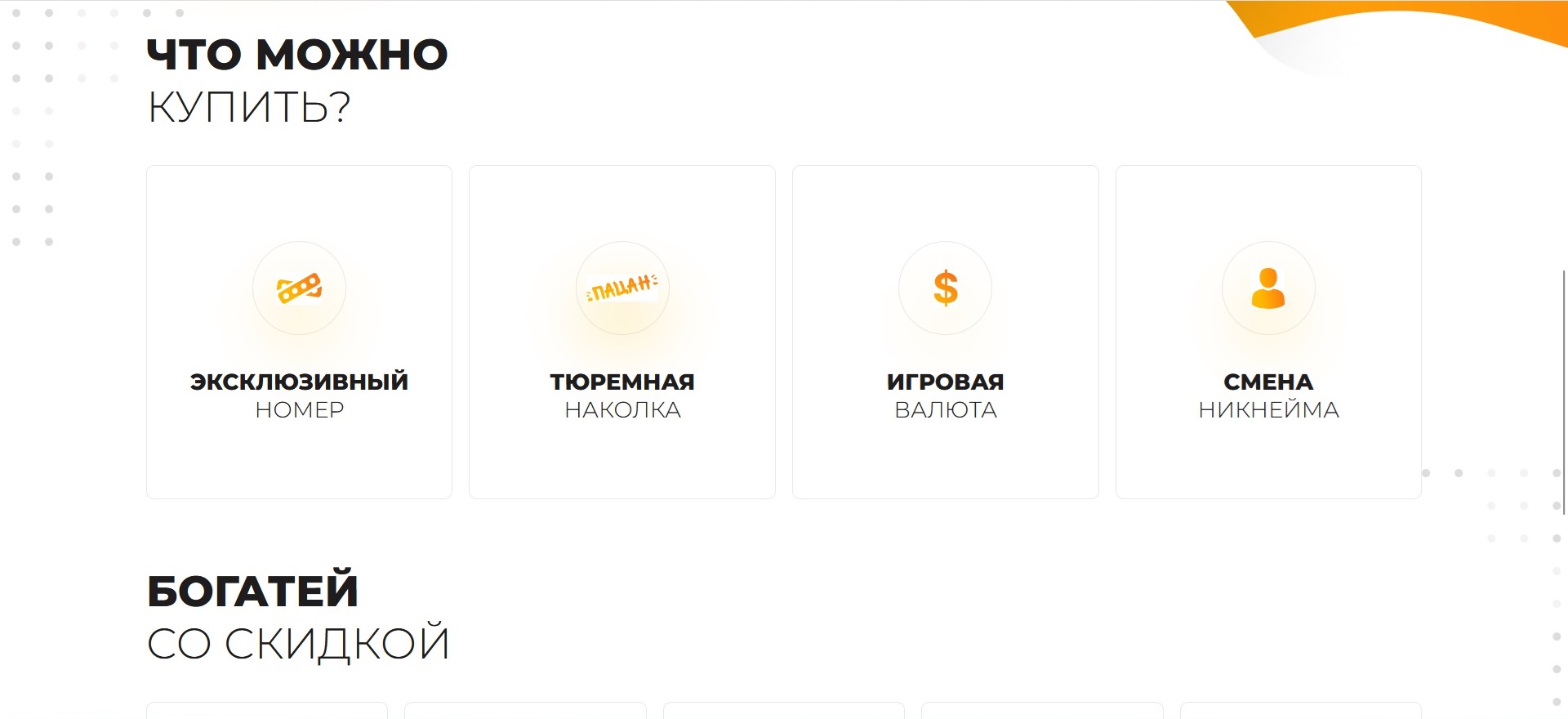Click the КУПИТЬ? heading line
Image resolution: width=1568 pixels, height=719 pixels.
pyautogui.click(x=249, y=107)
